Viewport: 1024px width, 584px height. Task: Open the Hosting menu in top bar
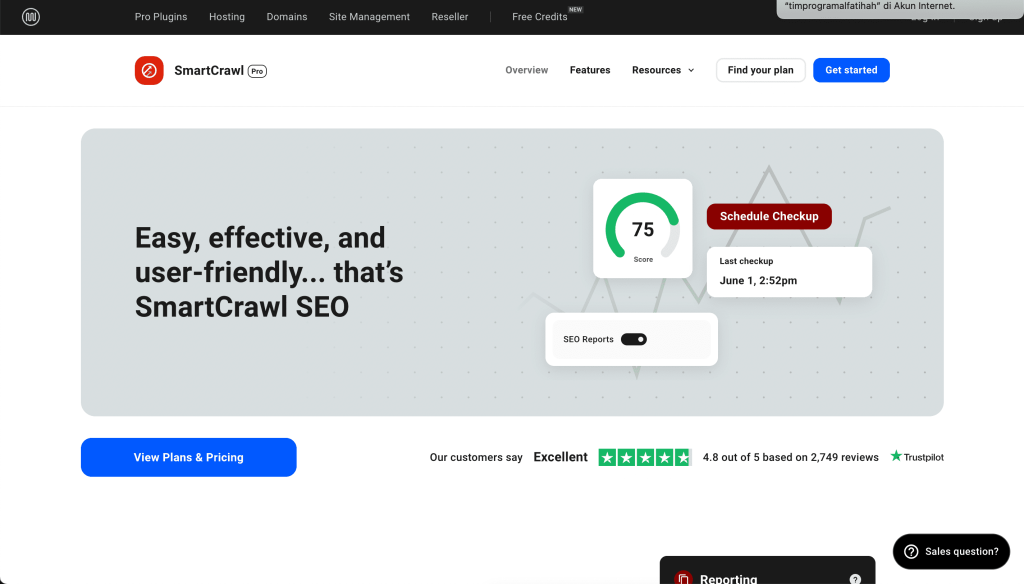point(227,17)
